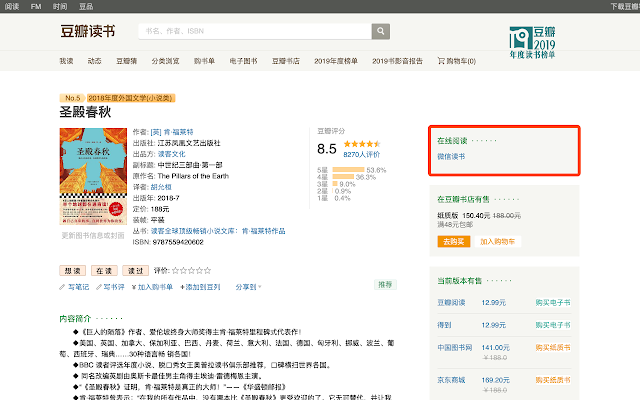Open the 微信读书 online reading link
Screen dimensions: 640x400
tap(451, 157)
